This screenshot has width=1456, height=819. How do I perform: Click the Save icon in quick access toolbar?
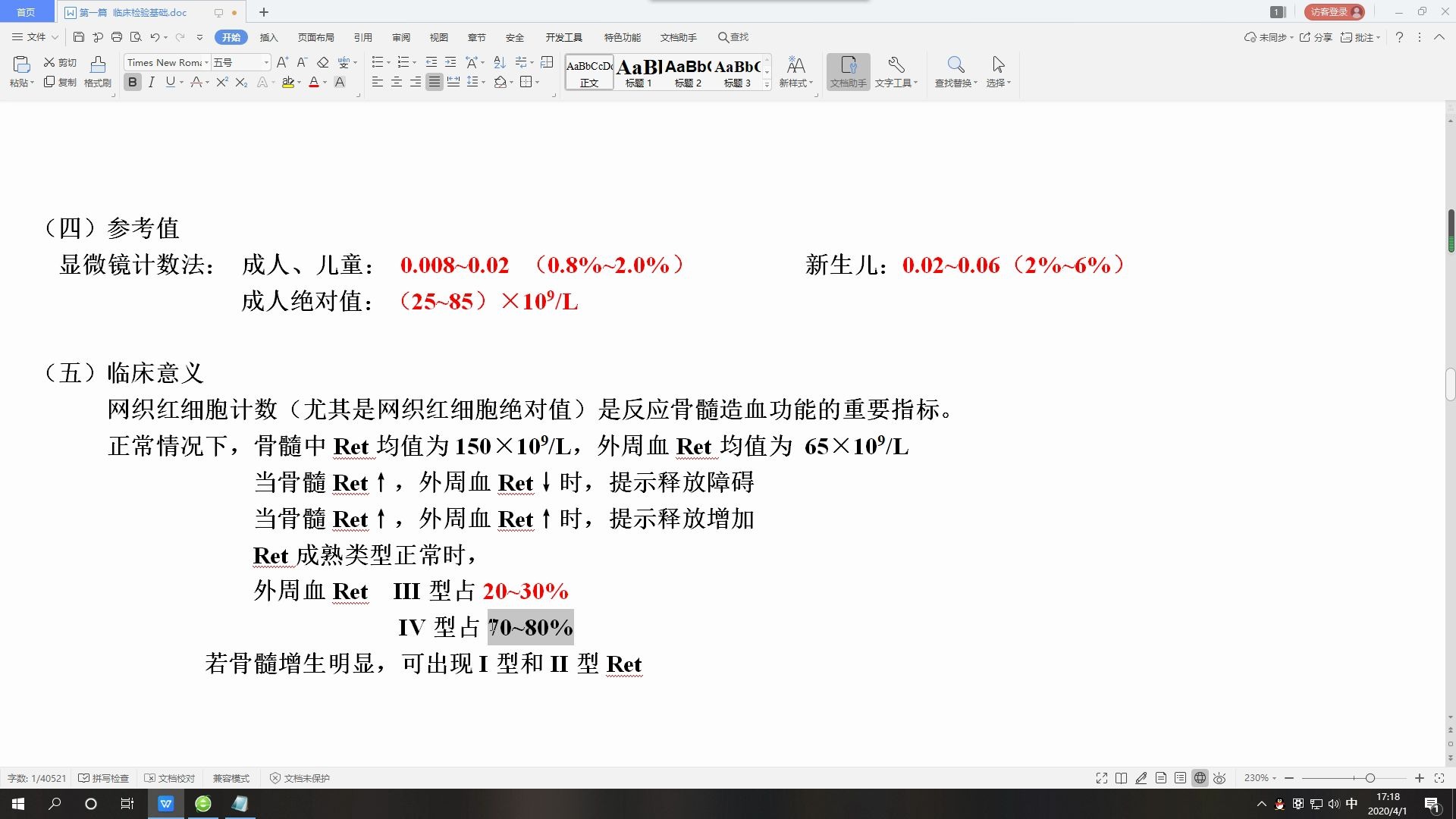79,37
